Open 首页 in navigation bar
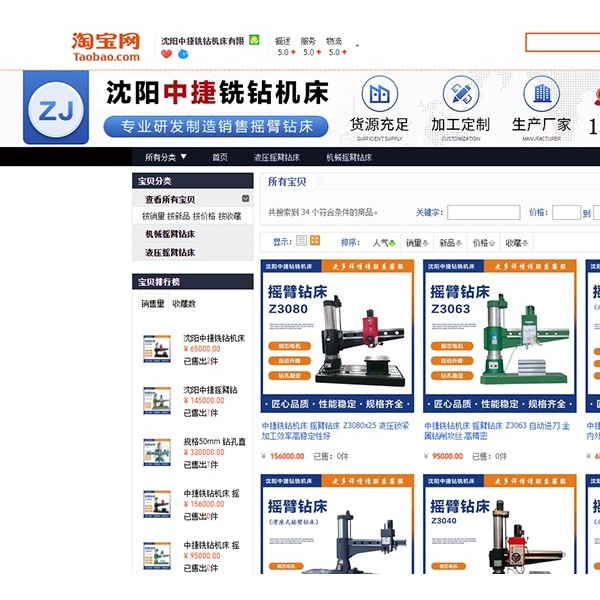Screen dimensions: 600x600 click(220, 157)
